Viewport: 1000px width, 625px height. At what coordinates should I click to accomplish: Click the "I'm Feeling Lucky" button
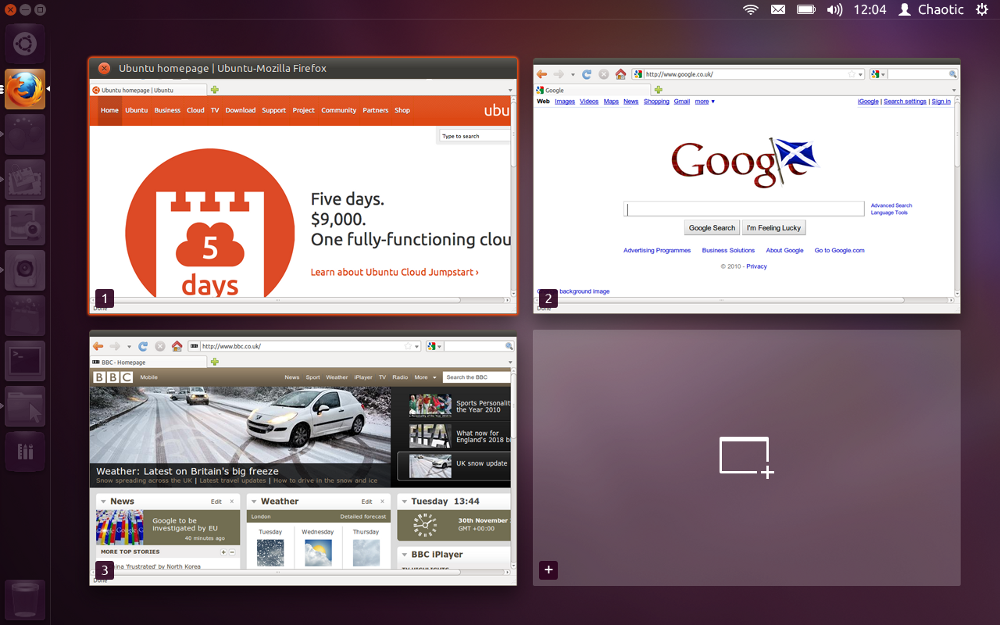coord(773,228)
